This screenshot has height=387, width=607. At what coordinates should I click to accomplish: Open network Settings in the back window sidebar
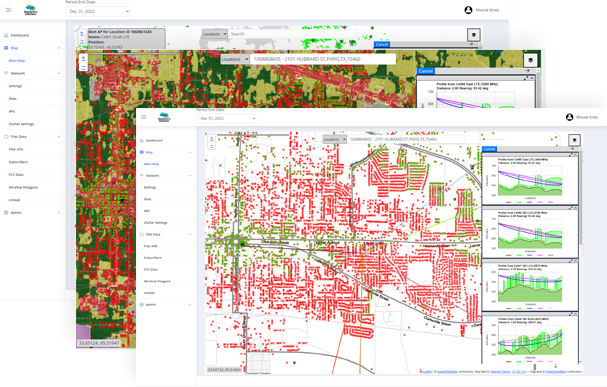15,86
